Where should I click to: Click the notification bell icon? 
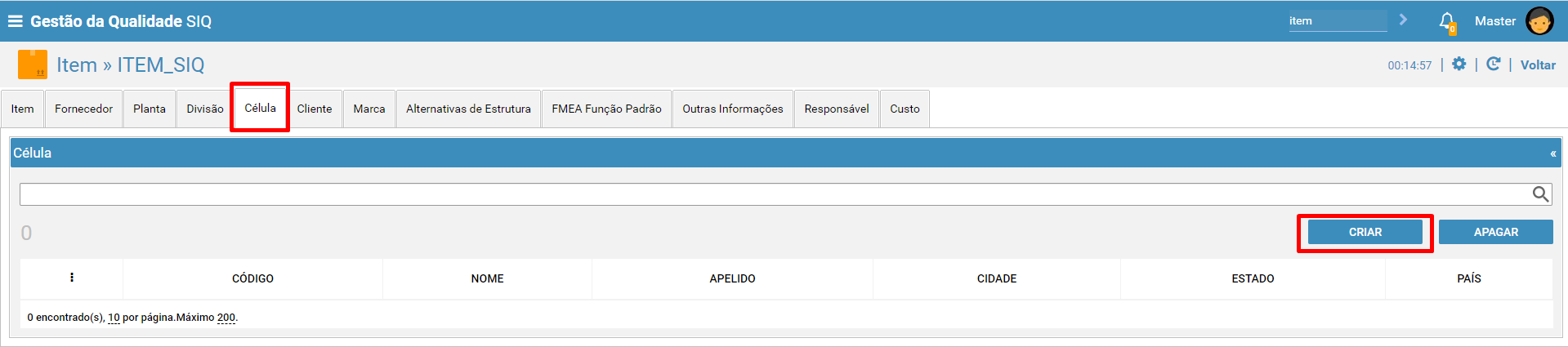click(1447, 21)
